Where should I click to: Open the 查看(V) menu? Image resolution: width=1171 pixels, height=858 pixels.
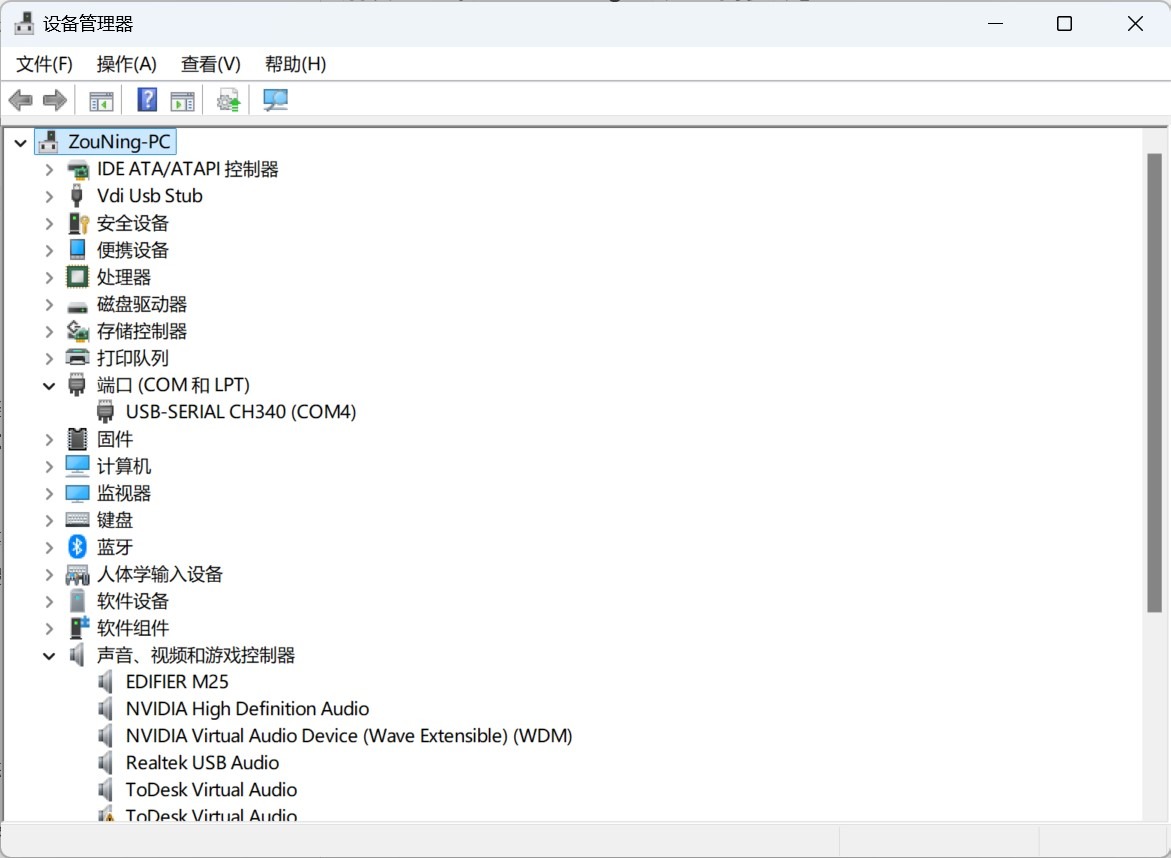[211, 64]
